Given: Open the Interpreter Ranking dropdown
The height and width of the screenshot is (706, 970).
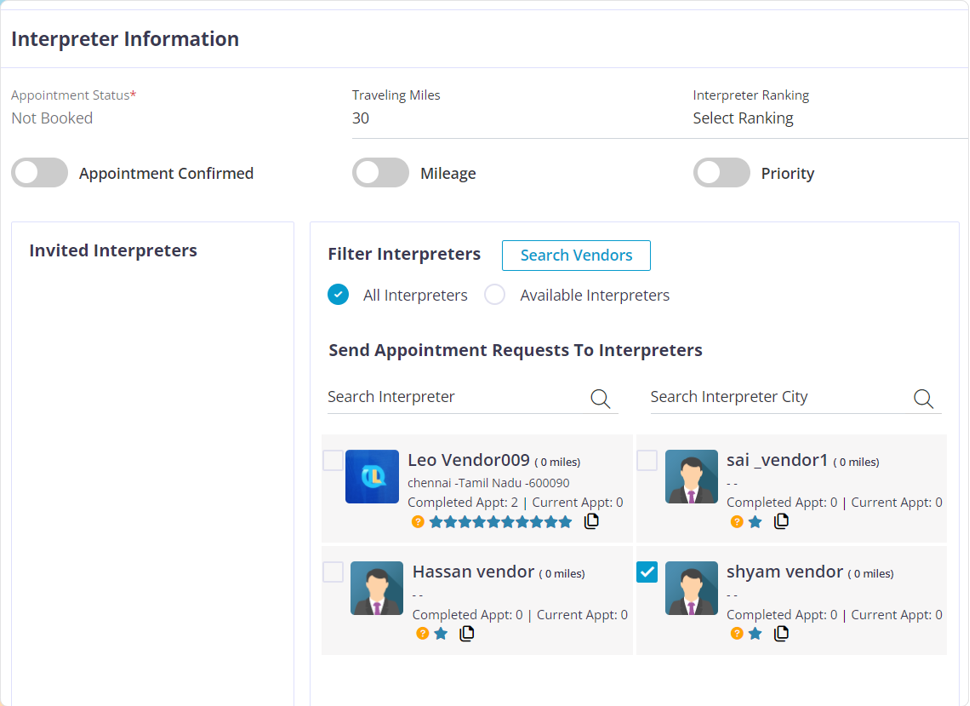Looking at the screenshot, I should click(826, 118).
